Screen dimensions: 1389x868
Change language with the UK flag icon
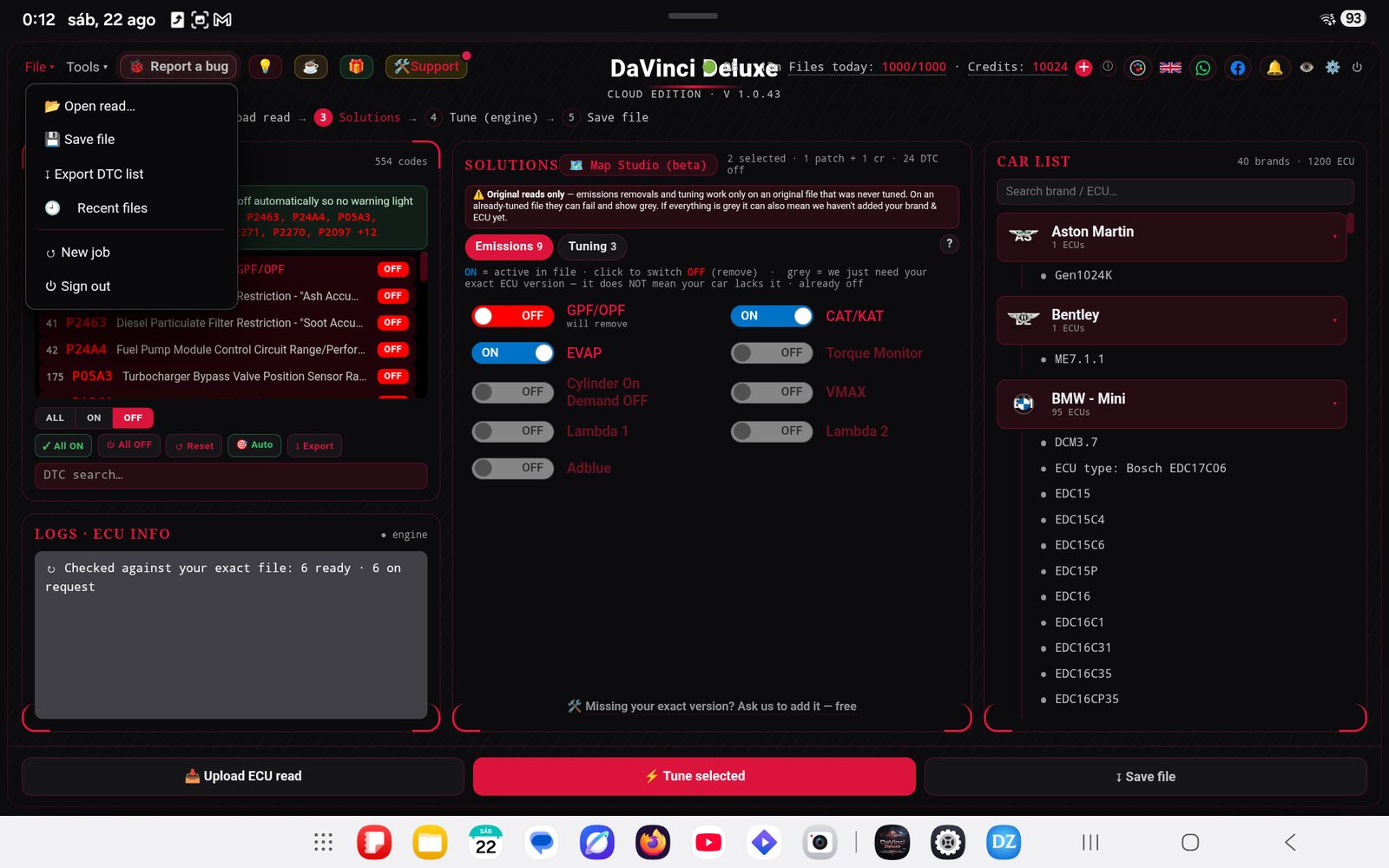tap(1170, 68)
